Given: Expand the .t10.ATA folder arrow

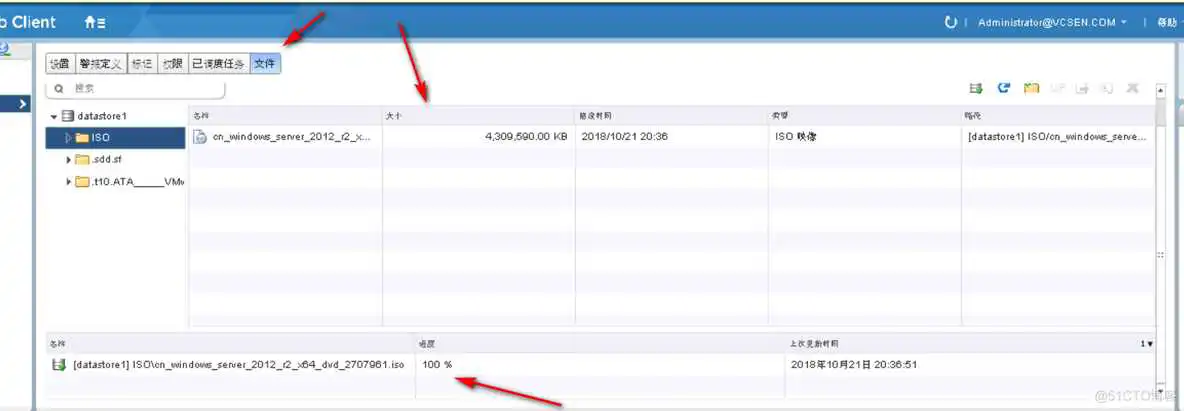Looking at the screenshot, I should point(69,181).
